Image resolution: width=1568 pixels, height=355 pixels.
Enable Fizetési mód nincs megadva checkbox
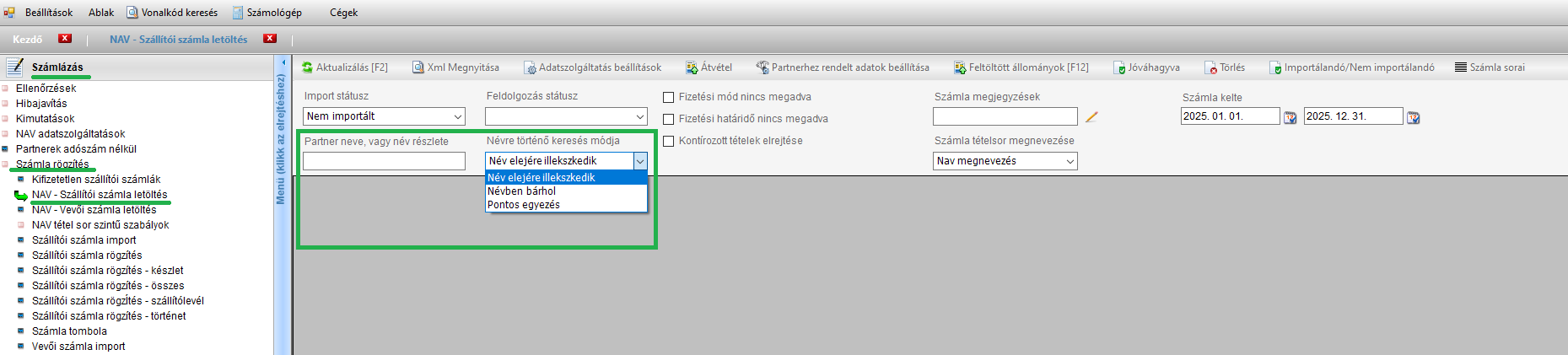[x=669, y=98]
